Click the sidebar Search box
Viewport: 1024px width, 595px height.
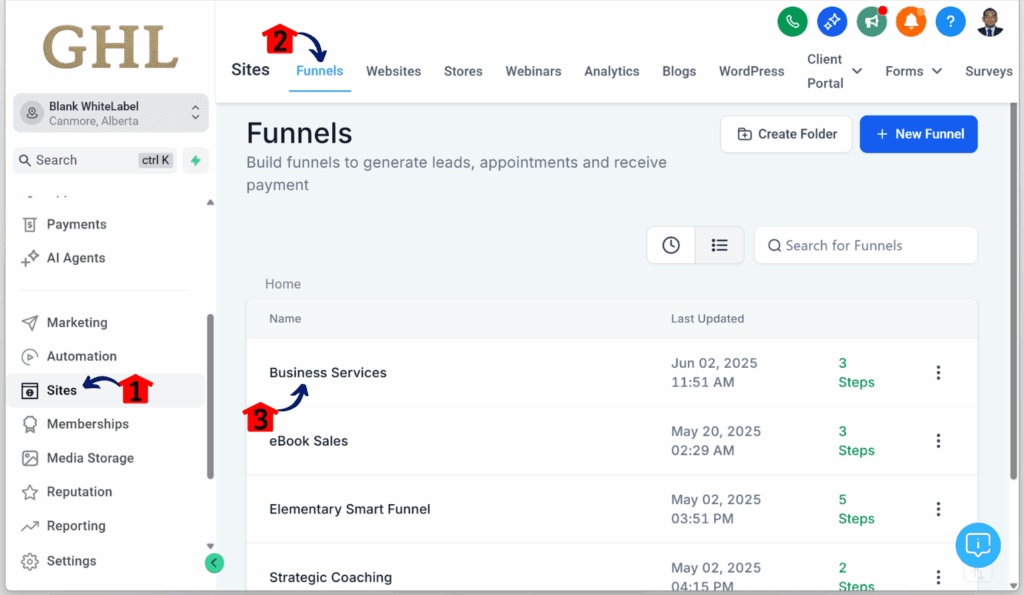[x=95, y=160]
